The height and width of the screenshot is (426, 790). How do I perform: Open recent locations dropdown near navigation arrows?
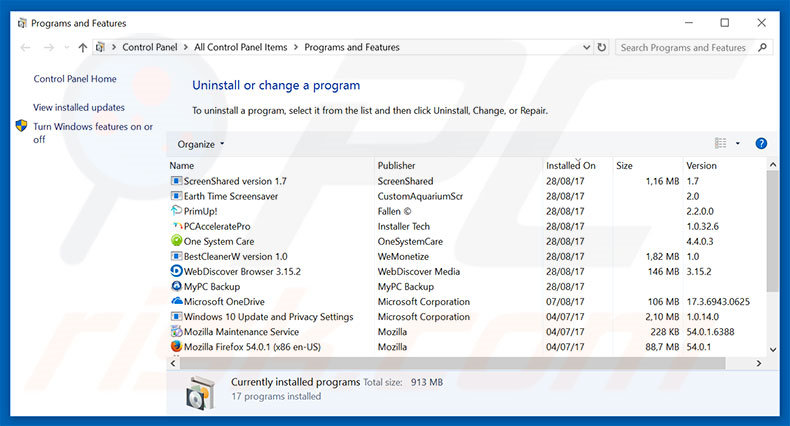(64, 47)
